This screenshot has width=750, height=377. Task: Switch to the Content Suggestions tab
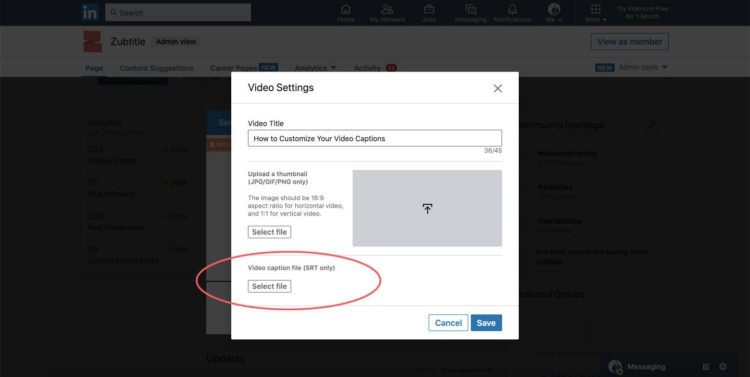coord(157,68)
